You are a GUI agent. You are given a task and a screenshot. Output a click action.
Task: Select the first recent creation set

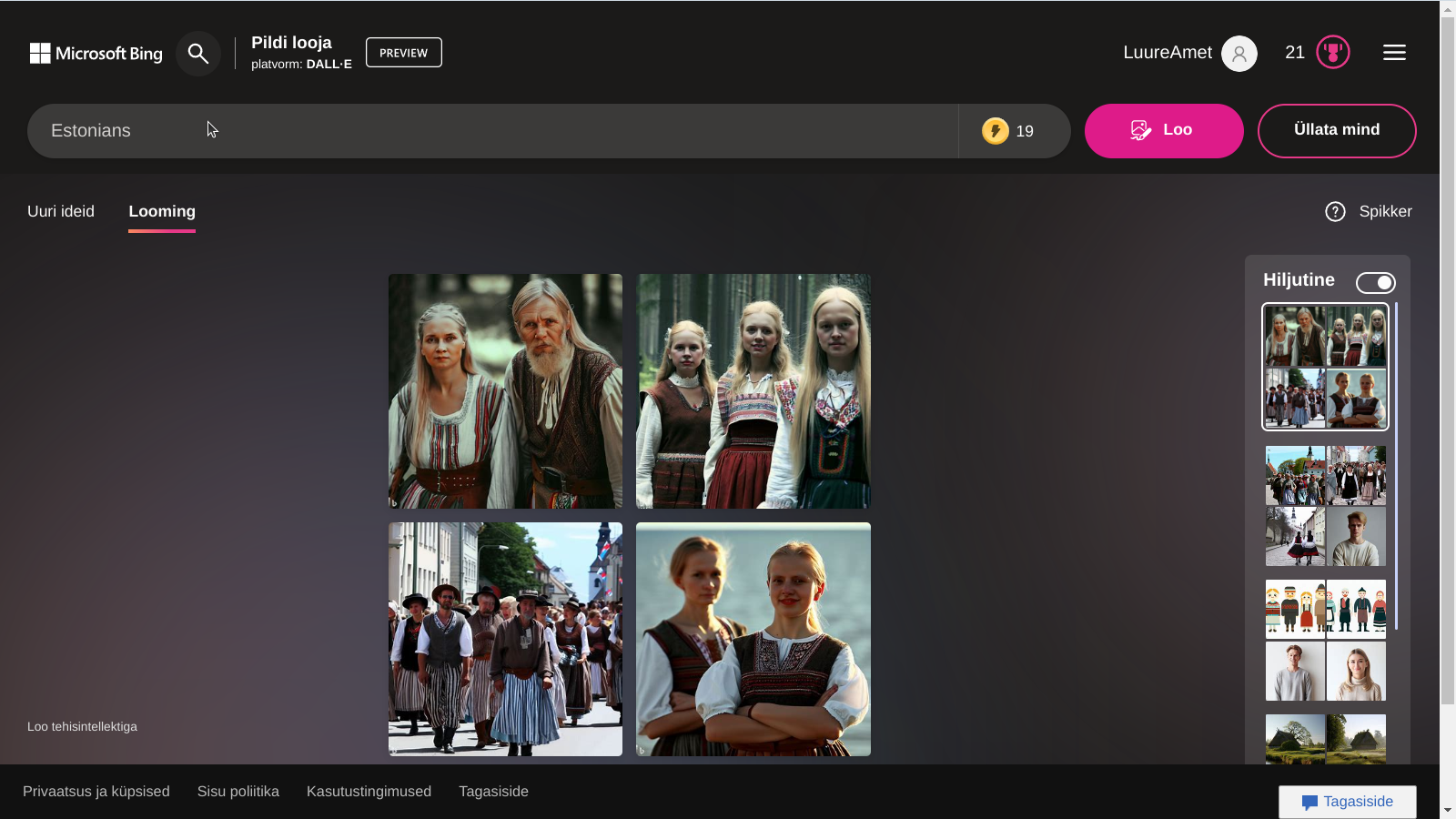(x=1326, y=367)
